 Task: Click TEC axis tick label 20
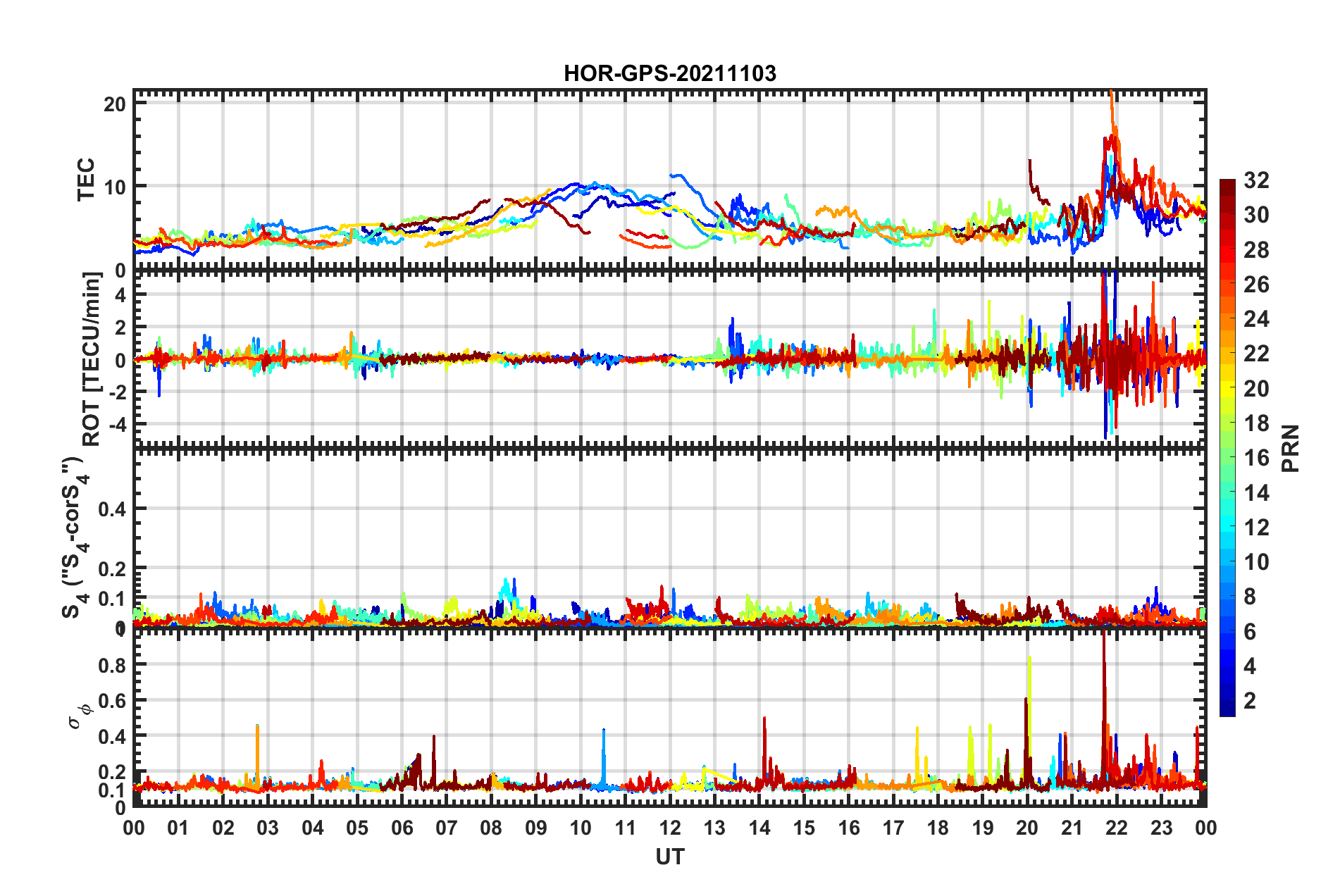click(115, 104)
